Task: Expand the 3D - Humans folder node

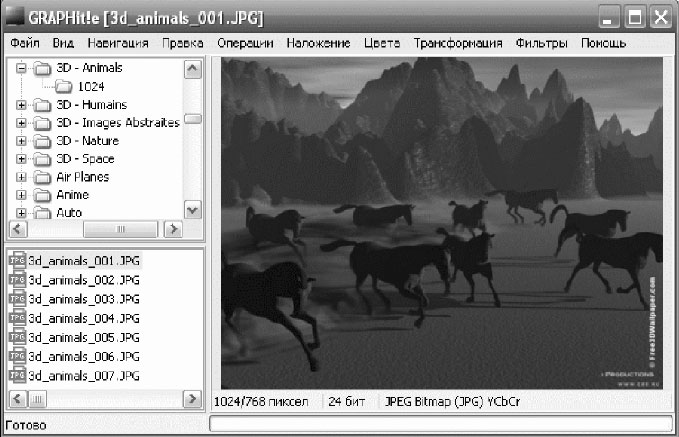Action: [22, 105]
